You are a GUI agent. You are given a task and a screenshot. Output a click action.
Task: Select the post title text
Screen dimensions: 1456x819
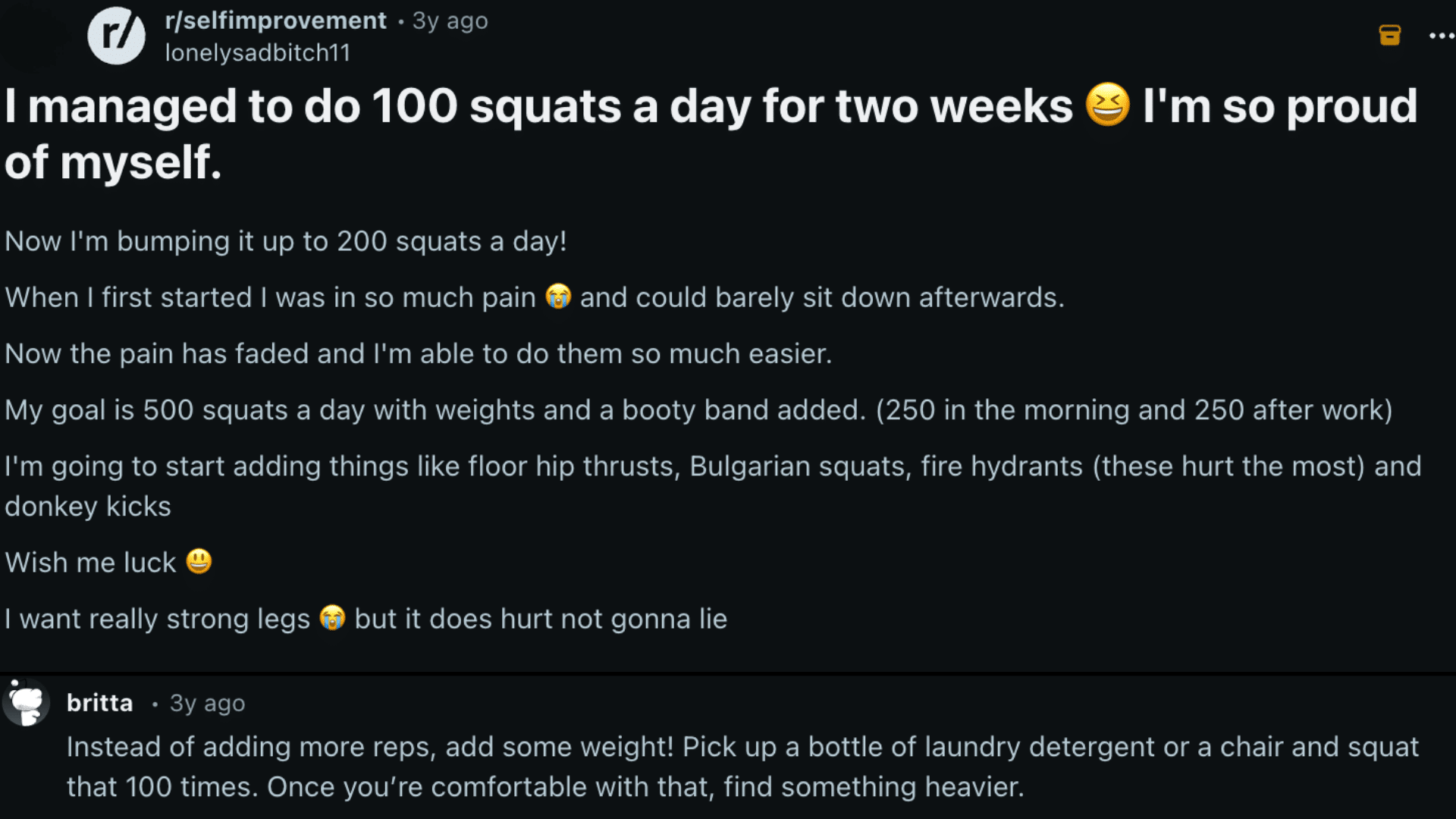pos(455,106)
